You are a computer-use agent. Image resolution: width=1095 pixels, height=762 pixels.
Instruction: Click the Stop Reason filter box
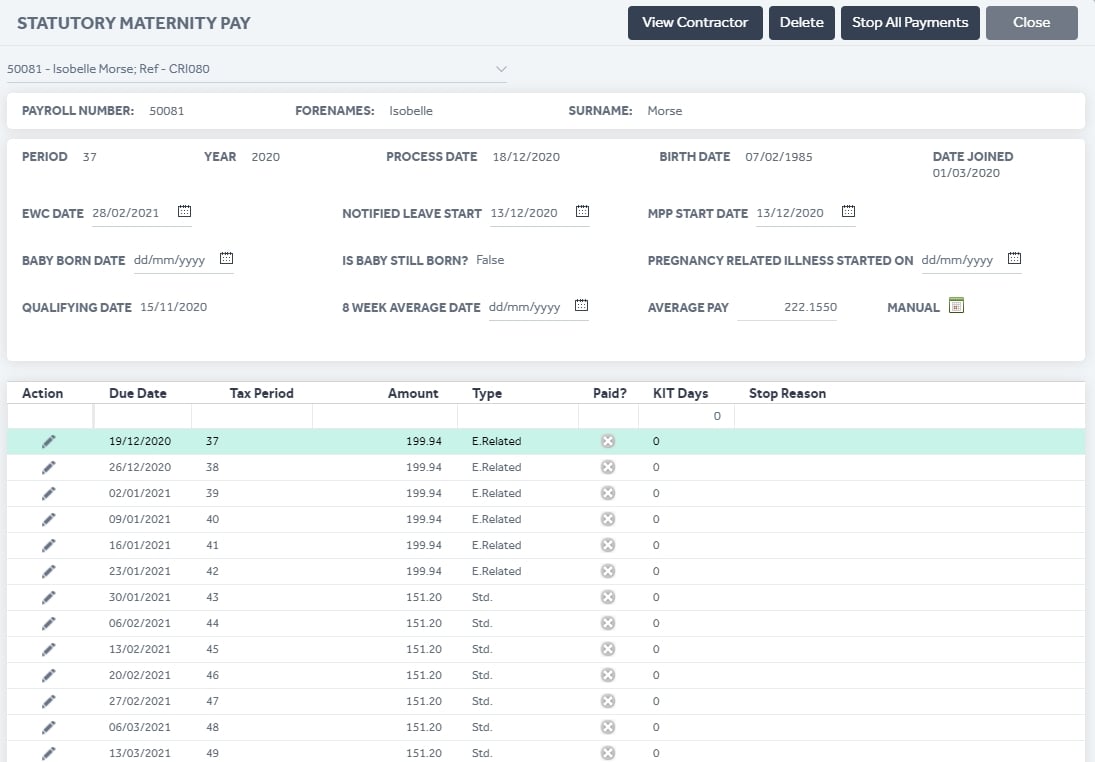(909, 416)
